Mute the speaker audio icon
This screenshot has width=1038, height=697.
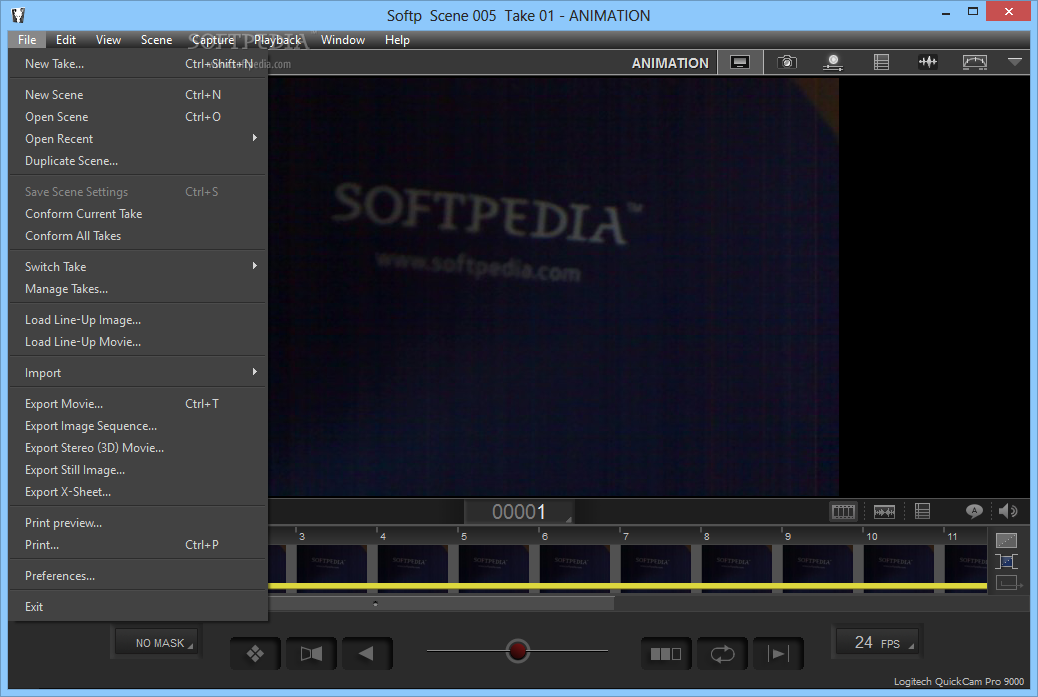[1008, 510]
